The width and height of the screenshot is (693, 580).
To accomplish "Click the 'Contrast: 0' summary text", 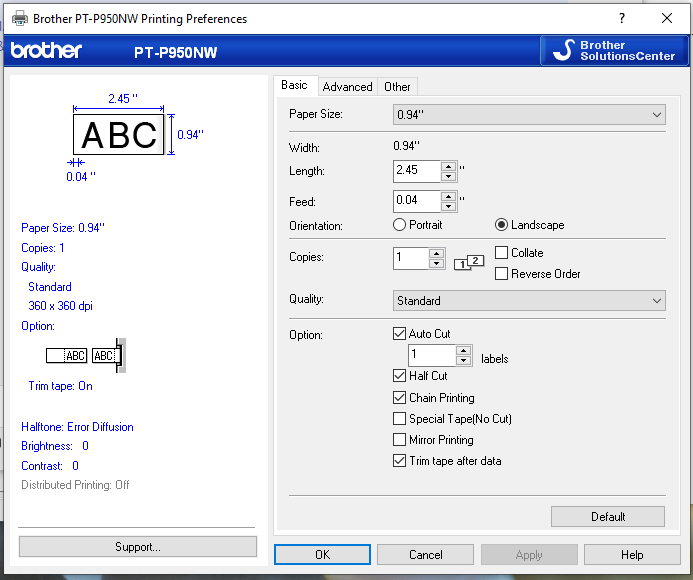I will click(x=50, y=466).
